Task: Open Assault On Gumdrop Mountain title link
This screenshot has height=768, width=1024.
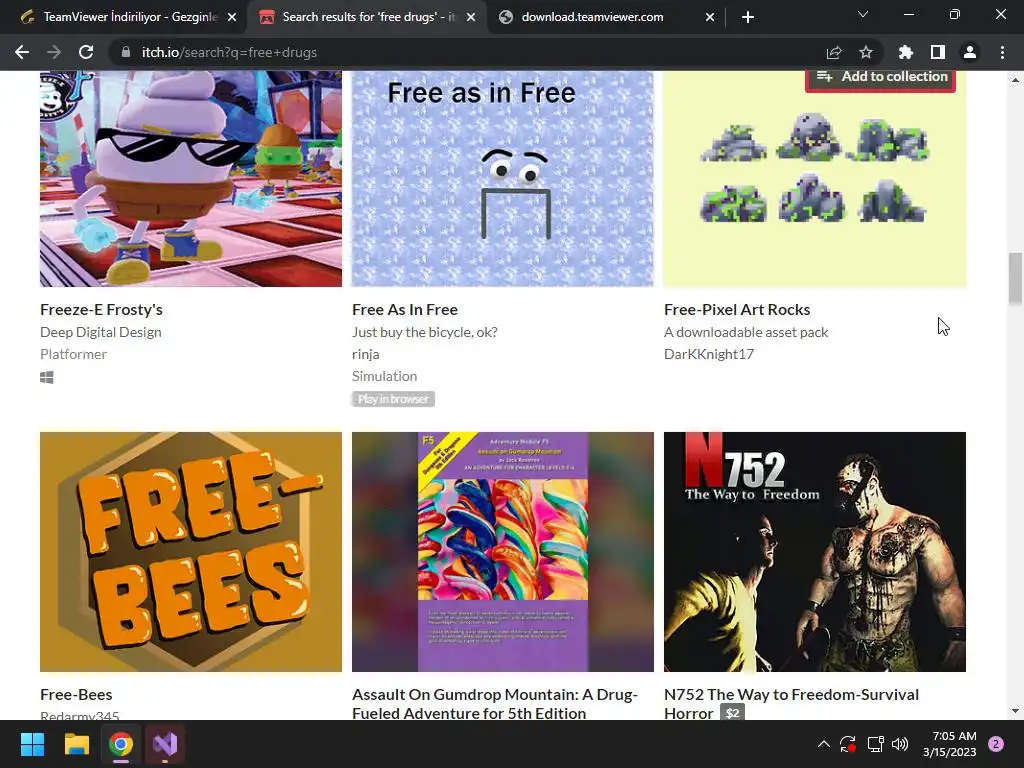Action: point(495,703)
